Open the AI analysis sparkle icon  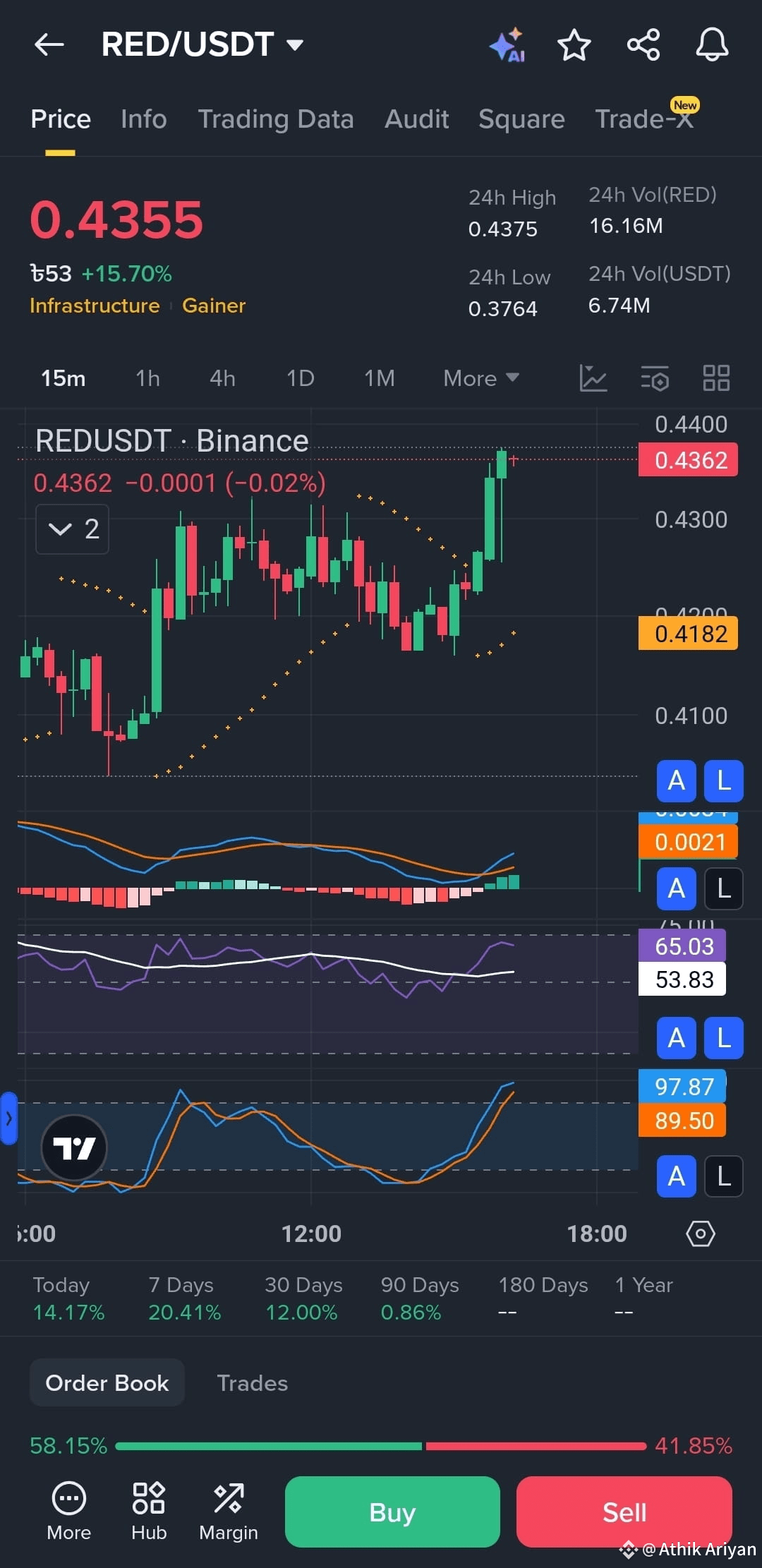507,45
